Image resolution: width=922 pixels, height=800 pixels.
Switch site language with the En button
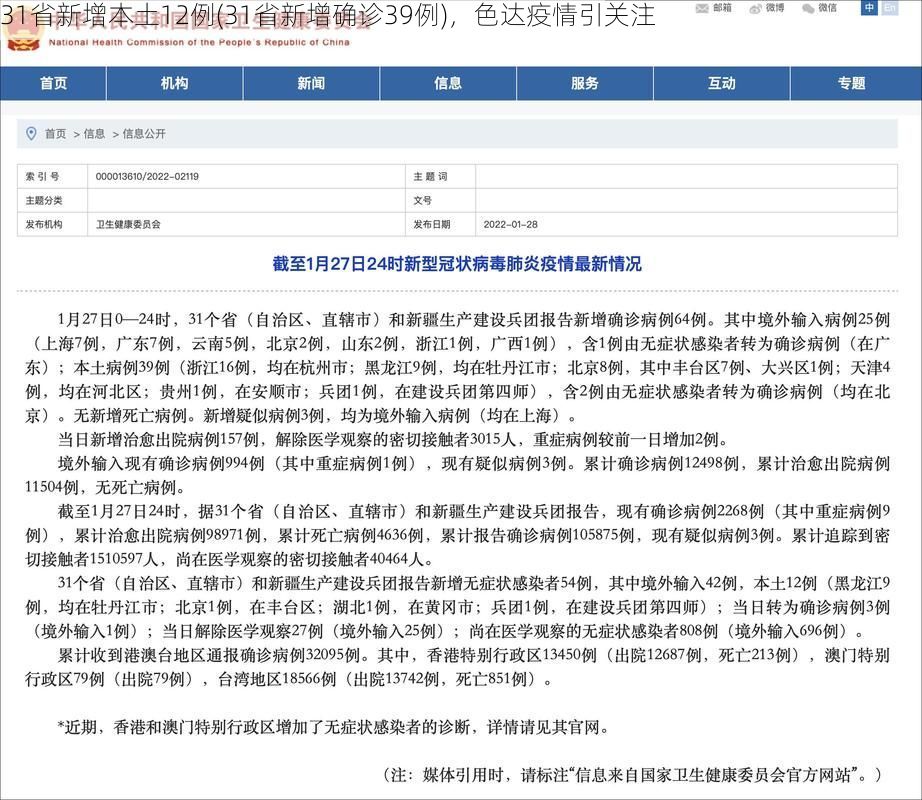pyautogui.click(x=890, y=8)
